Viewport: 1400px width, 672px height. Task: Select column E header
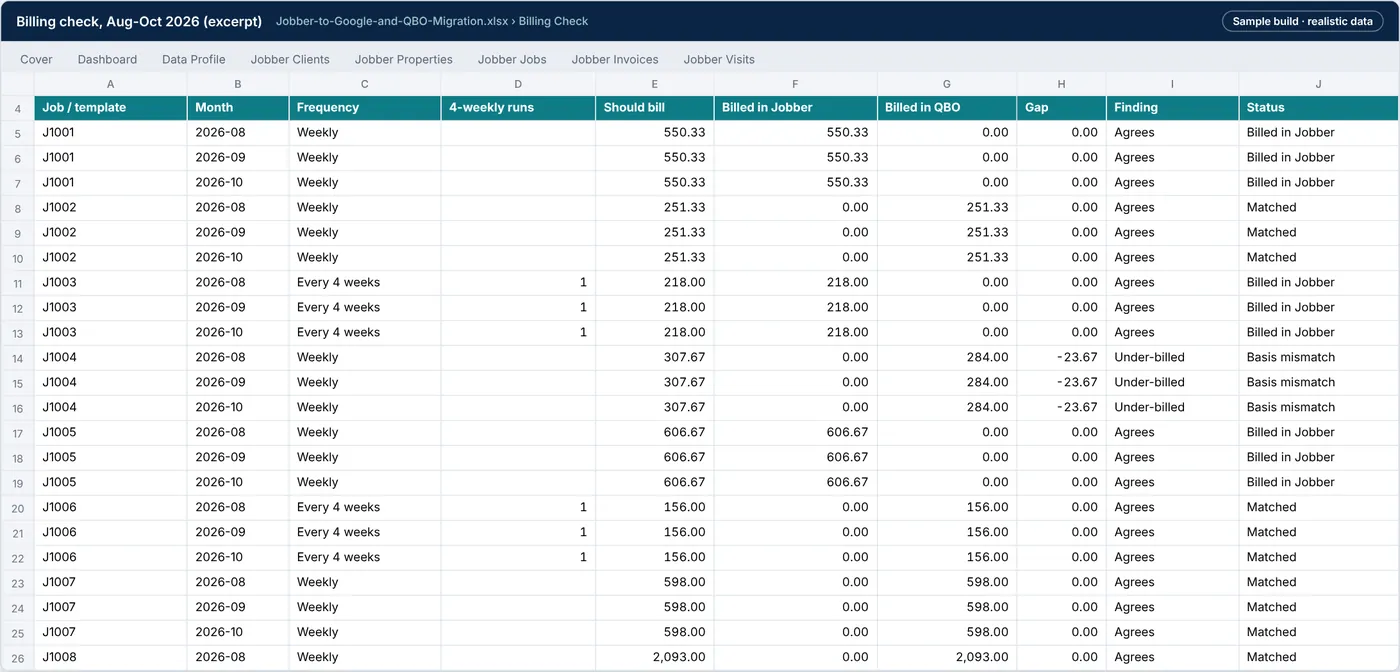coord(654,84)
